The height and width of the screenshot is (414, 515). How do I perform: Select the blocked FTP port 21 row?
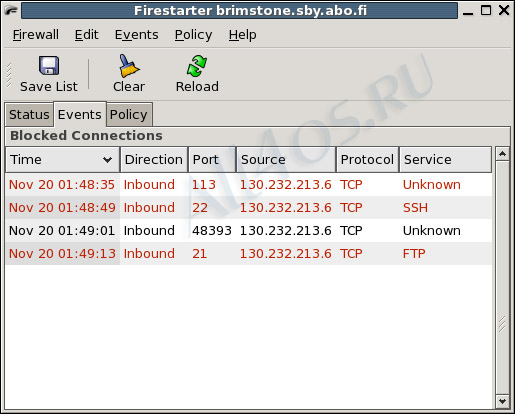pos(249,254)
